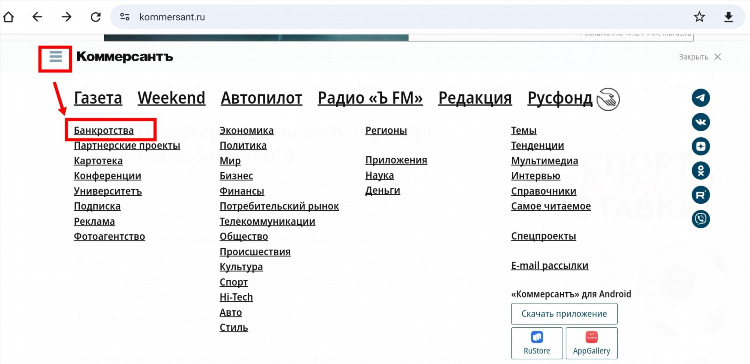Click the RuStore download button
Viewport: 750px width, 364px height.
point(537,343)
